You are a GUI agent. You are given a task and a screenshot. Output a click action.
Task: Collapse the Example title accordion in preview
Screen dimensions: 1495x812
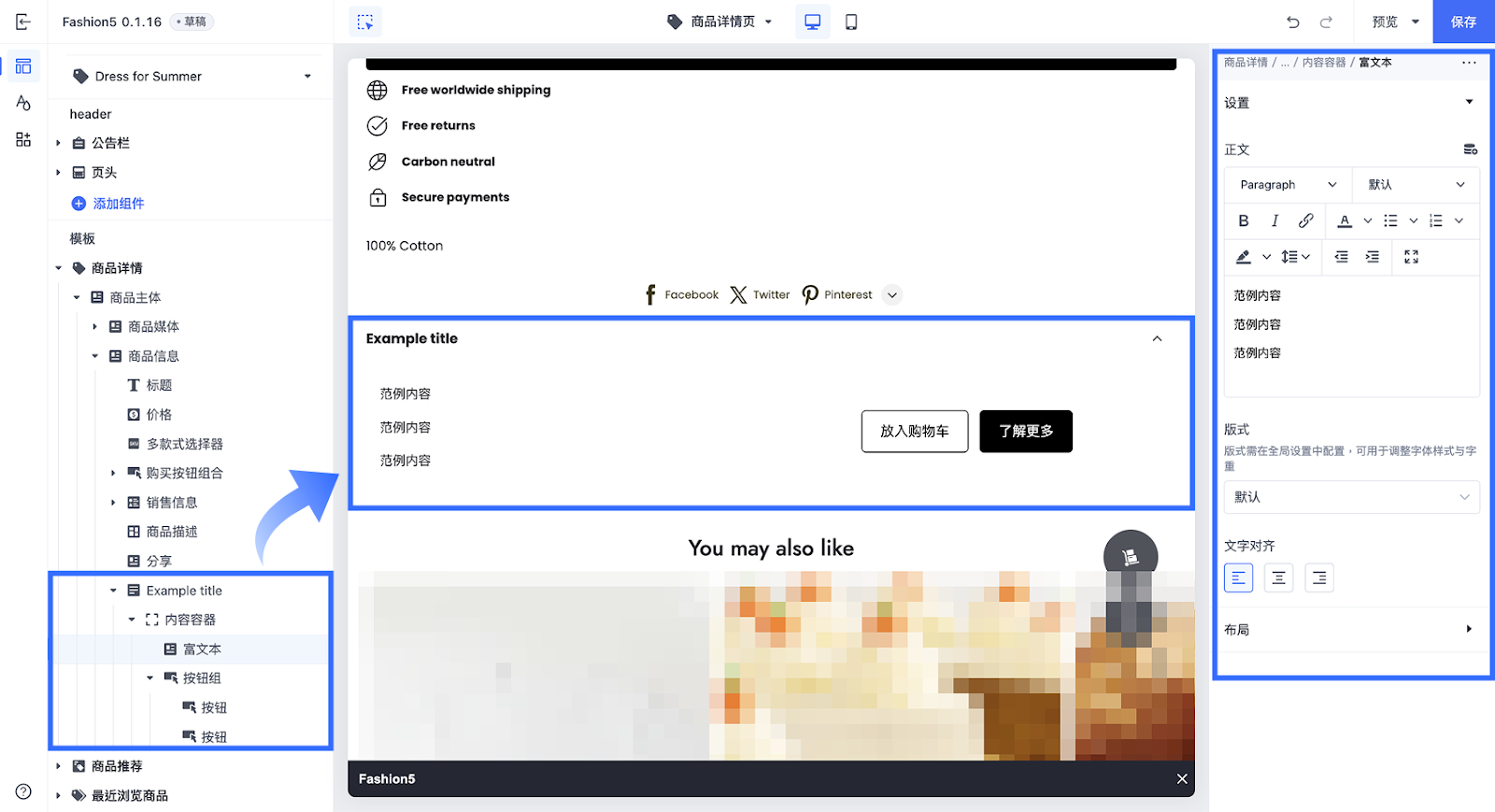[x=1157, y=338]
